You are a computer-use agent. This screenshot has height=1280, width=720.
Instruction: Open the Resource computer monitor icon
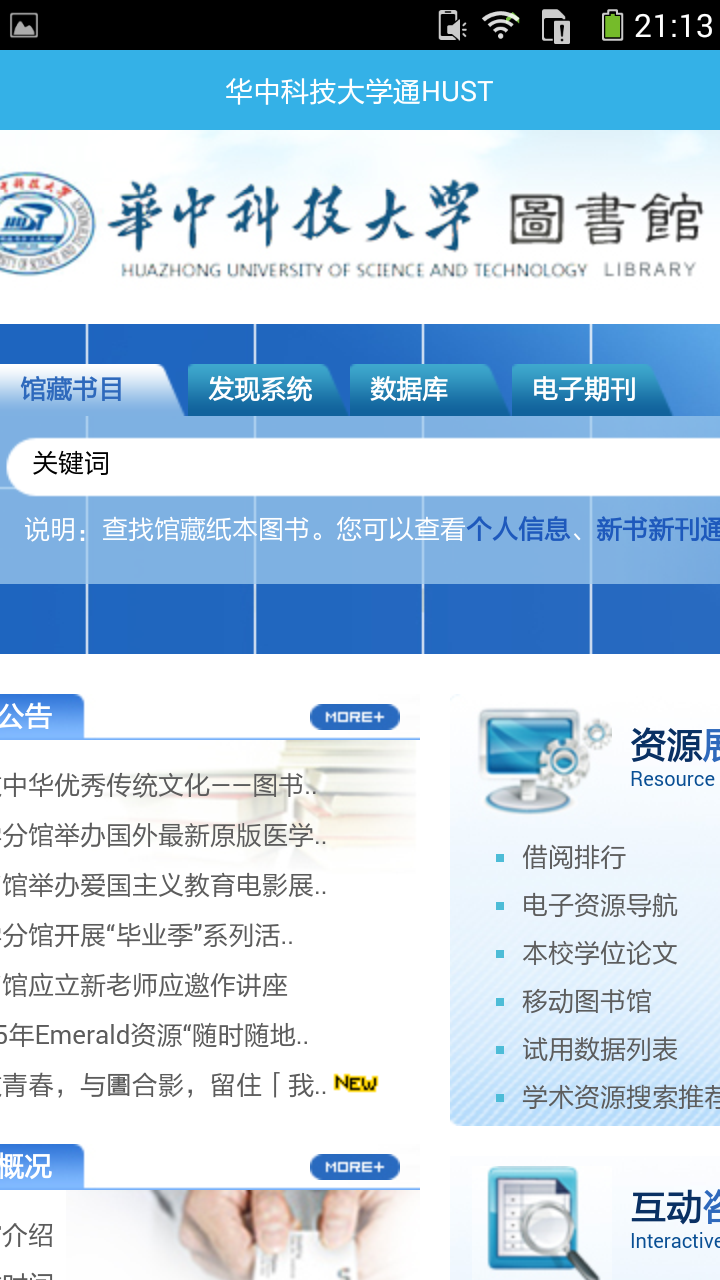tap(544, 761)
